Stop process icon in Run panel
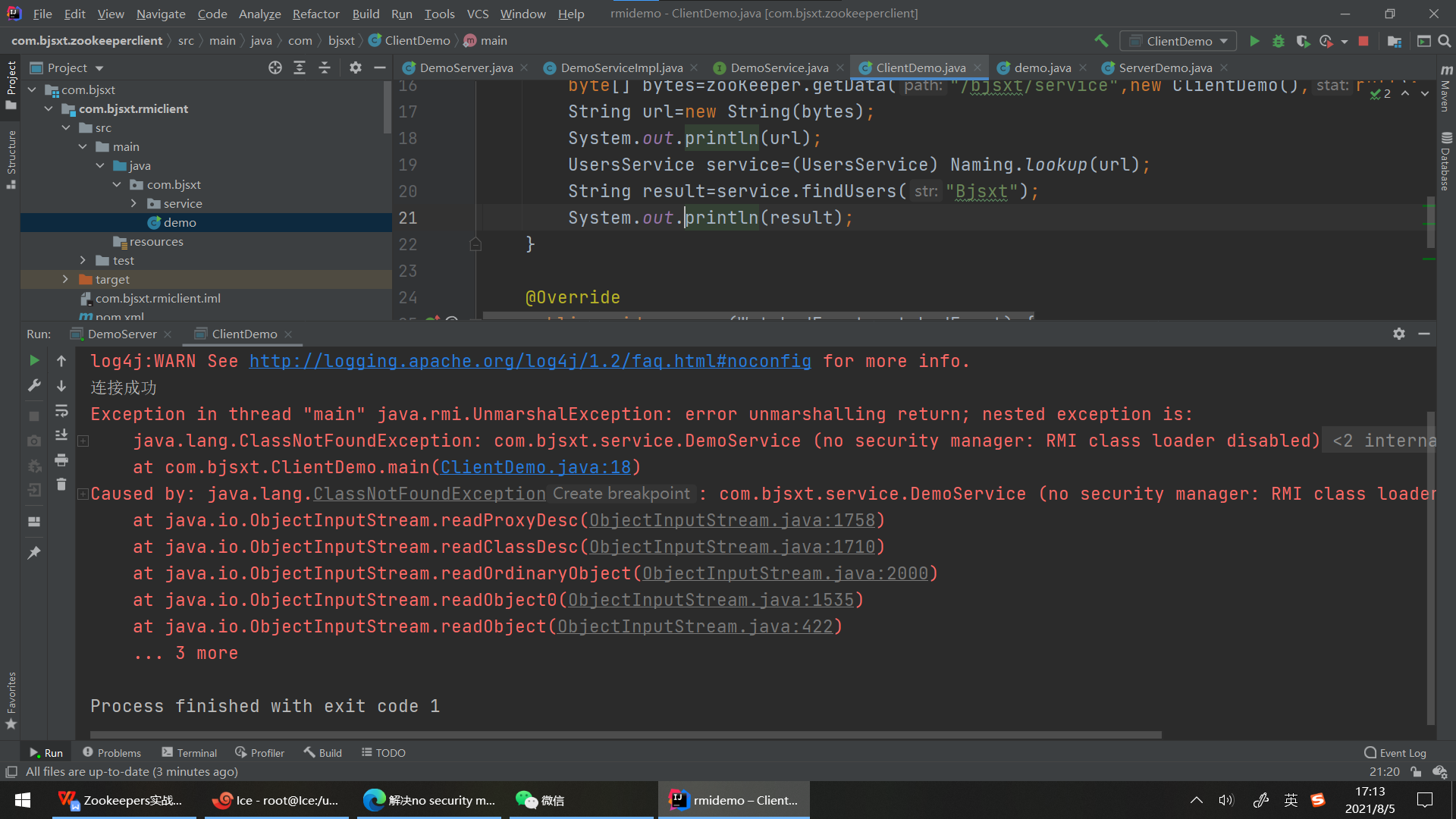 [34, 416]
